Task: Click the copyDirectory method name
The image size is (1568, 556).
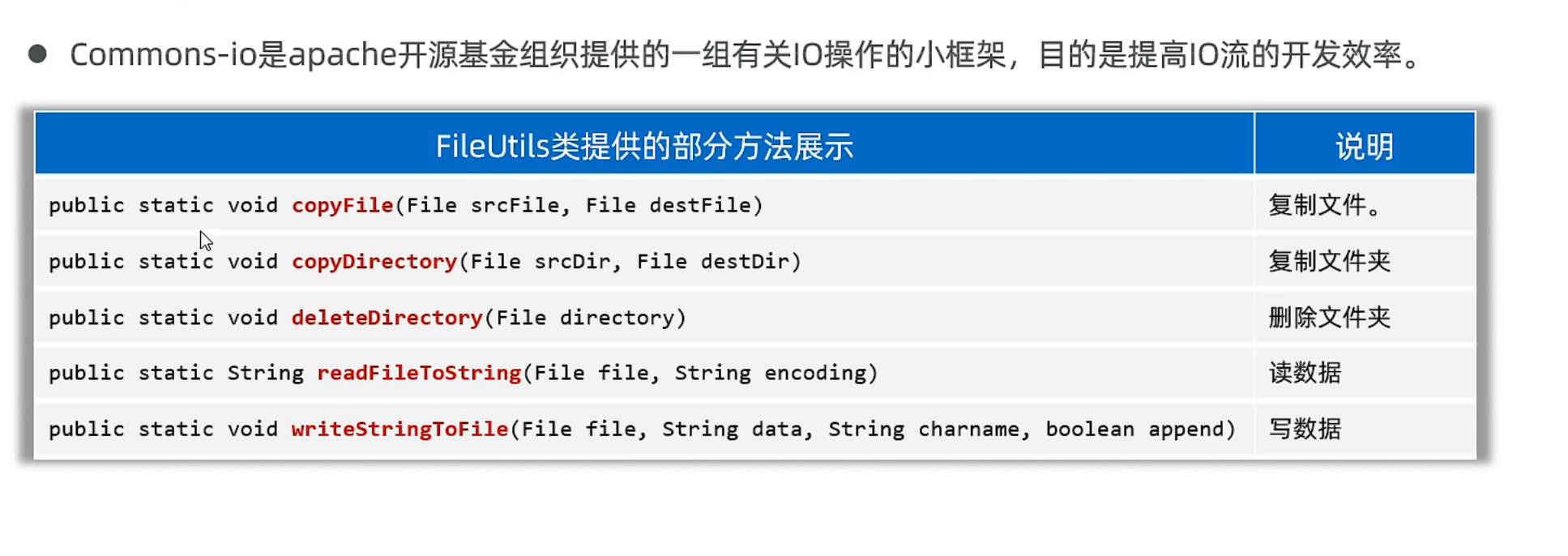Action: pyautogui.click(x=374, y=261)
